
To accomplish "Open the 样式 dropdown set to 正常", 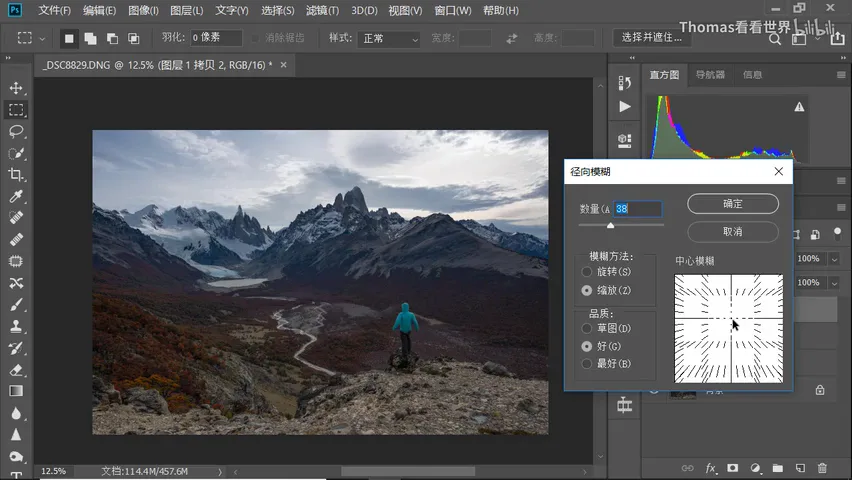I will [389, 39].
